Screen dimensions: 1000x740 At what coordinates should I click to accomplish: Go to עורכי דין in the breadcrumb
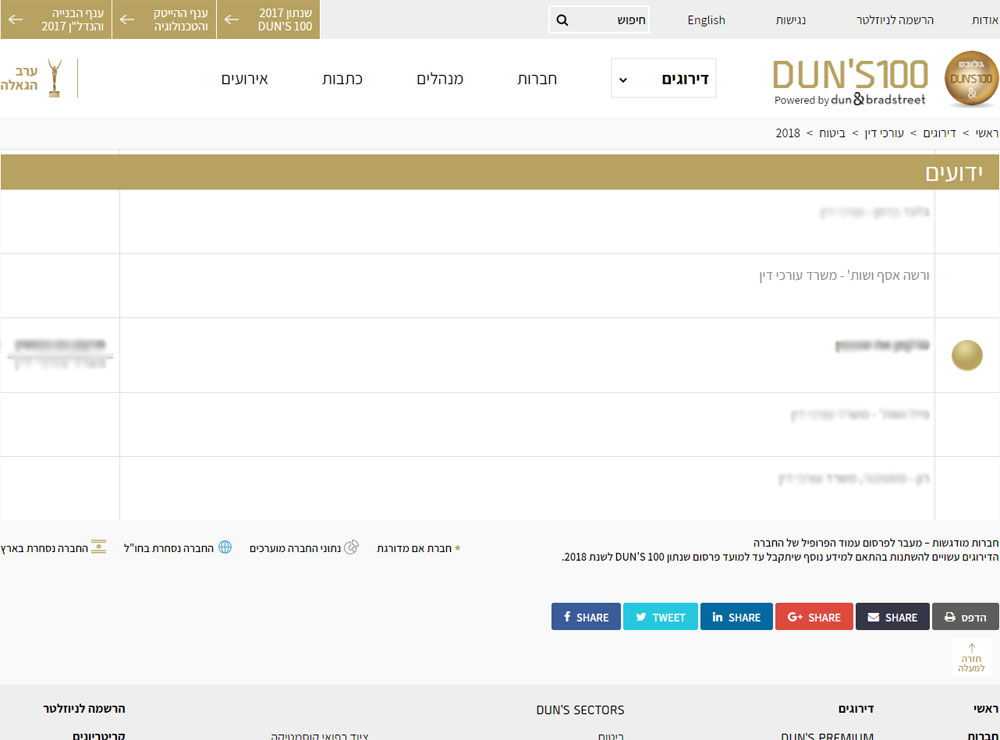point(884,133)
